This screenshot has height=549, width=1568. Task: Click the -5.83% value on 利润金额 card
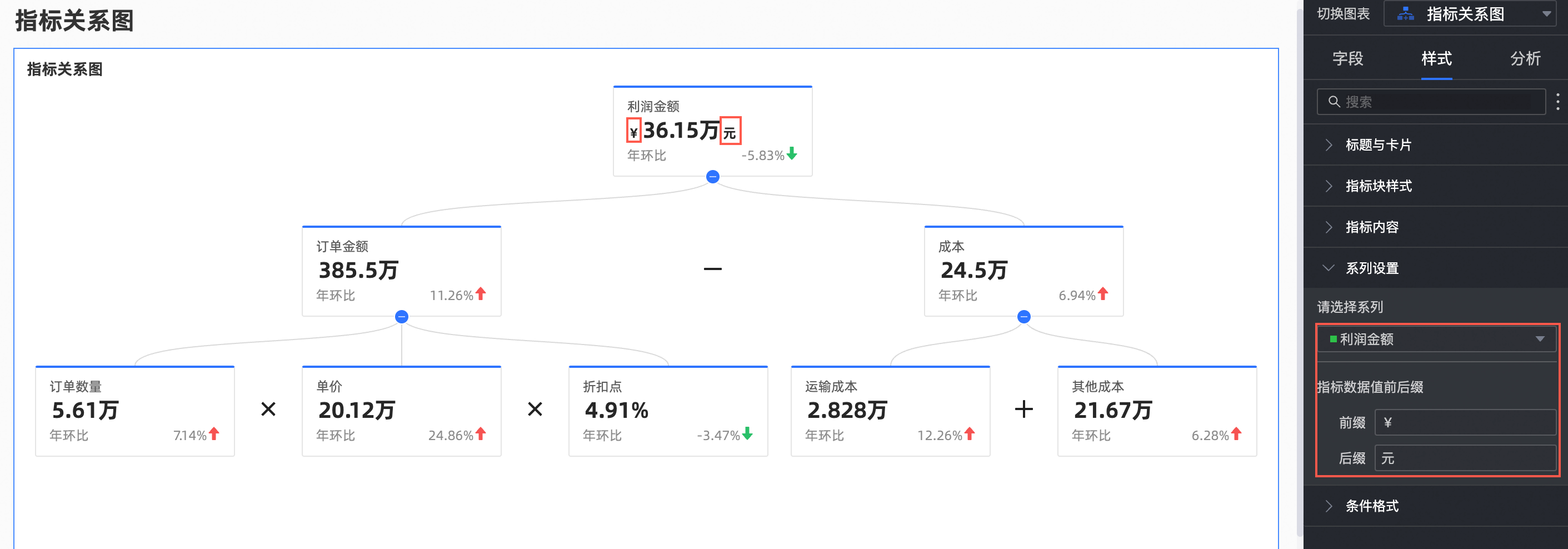[762, 155]
